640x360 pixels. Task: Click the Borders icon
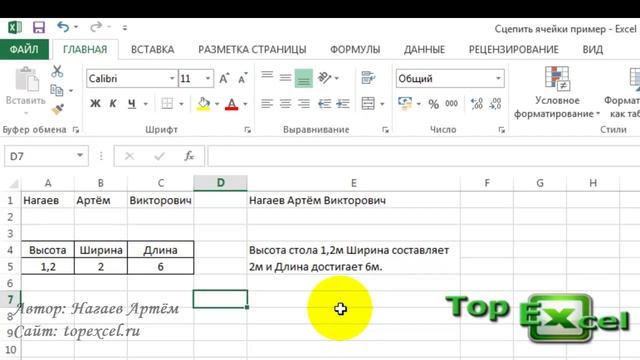(x=167, y=104)
